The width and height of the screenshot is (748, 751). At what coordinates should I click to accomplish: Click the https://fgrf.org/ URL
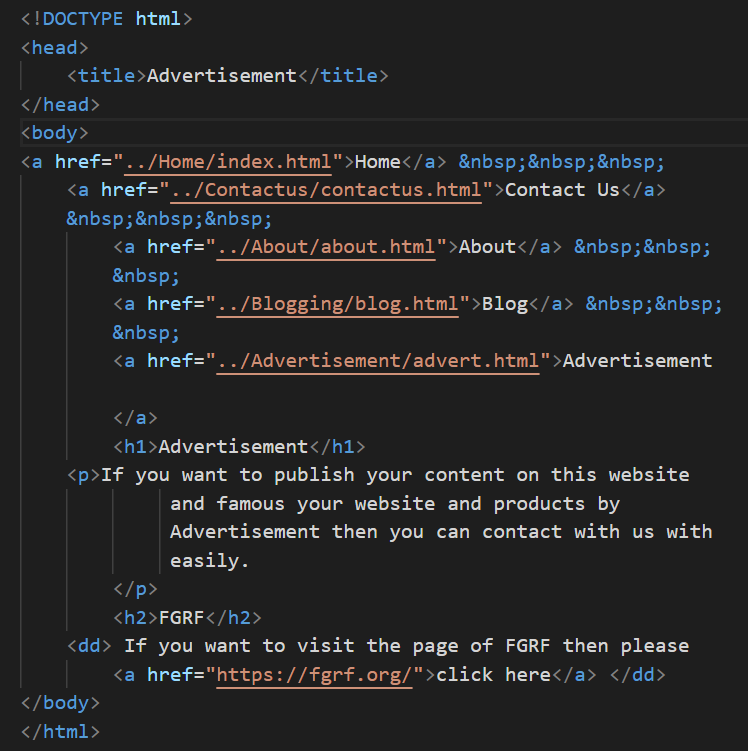click(x=314, y=675)
